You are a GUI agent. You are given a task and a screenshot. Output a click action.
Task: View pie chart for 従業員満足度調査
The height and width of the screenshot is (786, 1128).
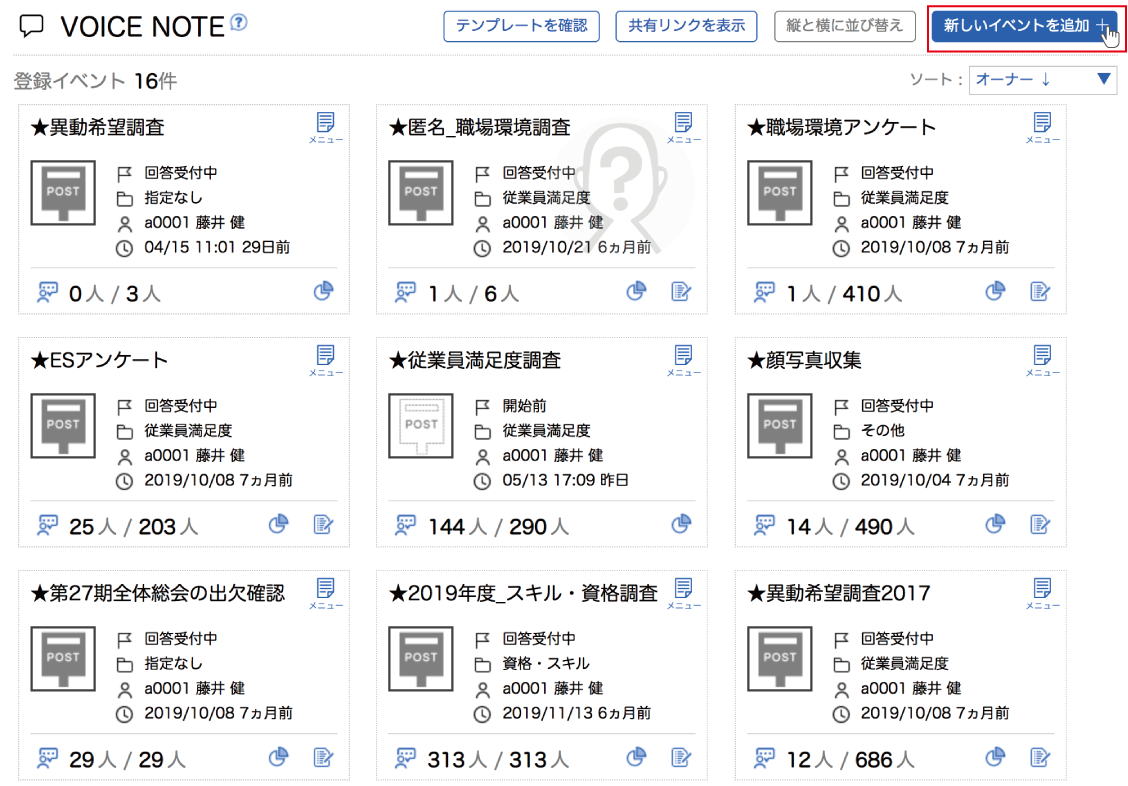tap(682, 524)
